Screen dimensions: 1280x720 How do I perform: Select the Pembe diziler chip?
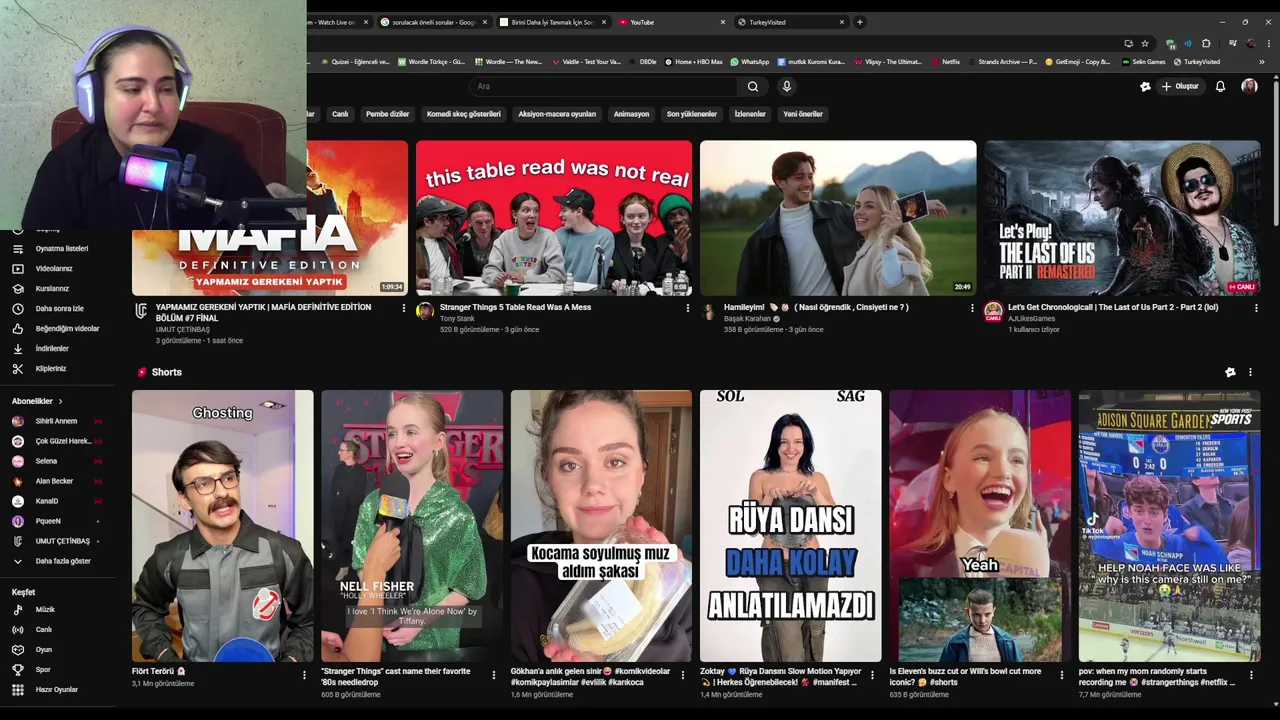[387, 114]
